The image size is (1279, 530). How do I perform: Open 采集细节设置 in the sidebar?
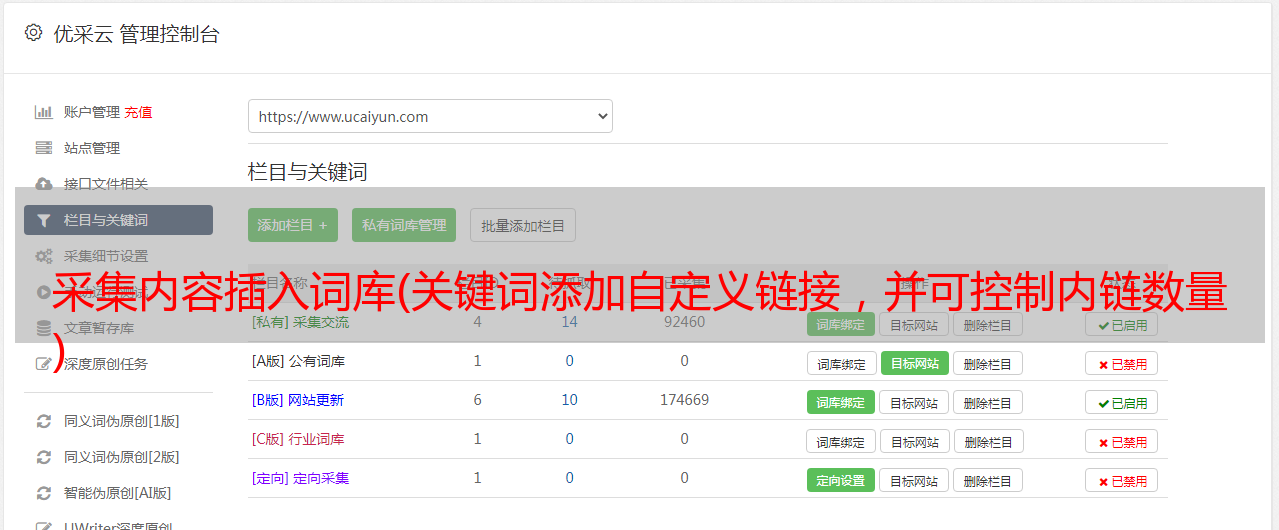(106, 256)
